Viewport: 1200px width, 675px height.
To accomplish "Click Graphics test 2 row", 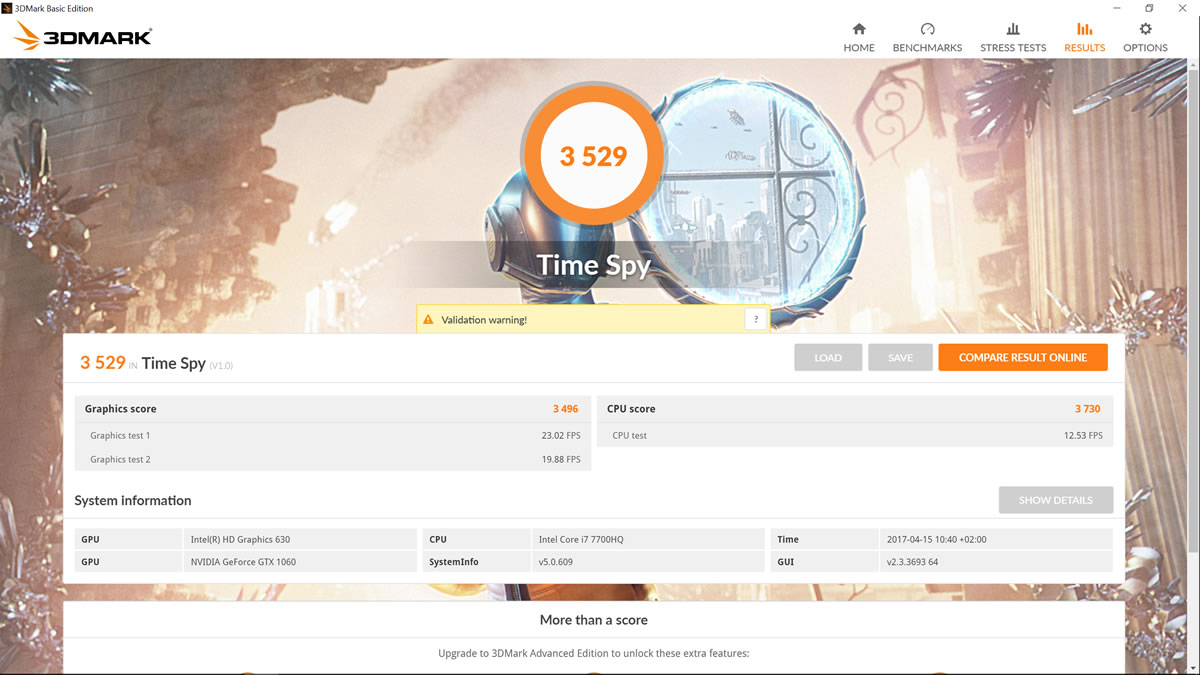I will pos(333,460).
